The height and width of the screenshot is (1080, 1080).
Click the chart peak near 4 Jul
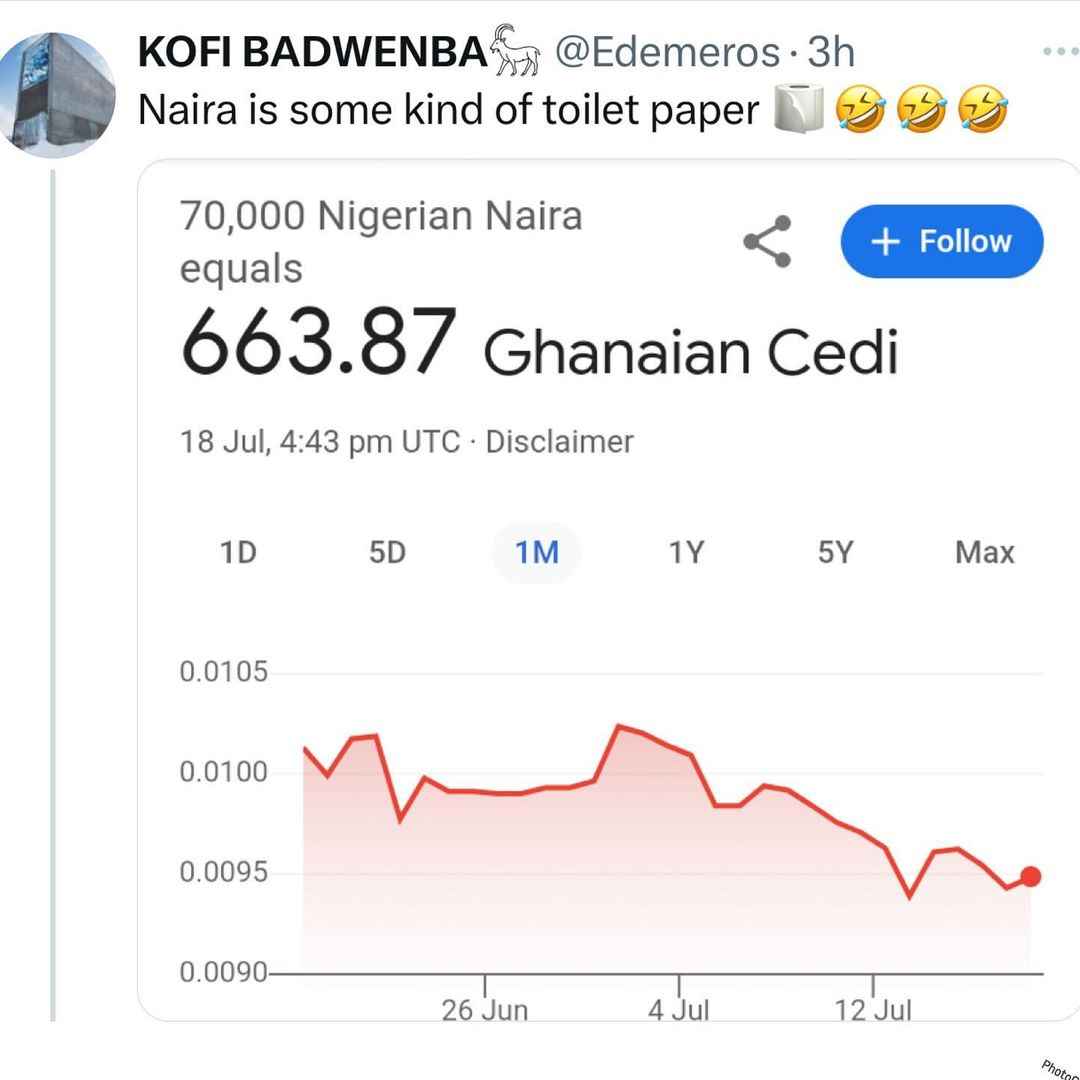[x=619, y=725]
